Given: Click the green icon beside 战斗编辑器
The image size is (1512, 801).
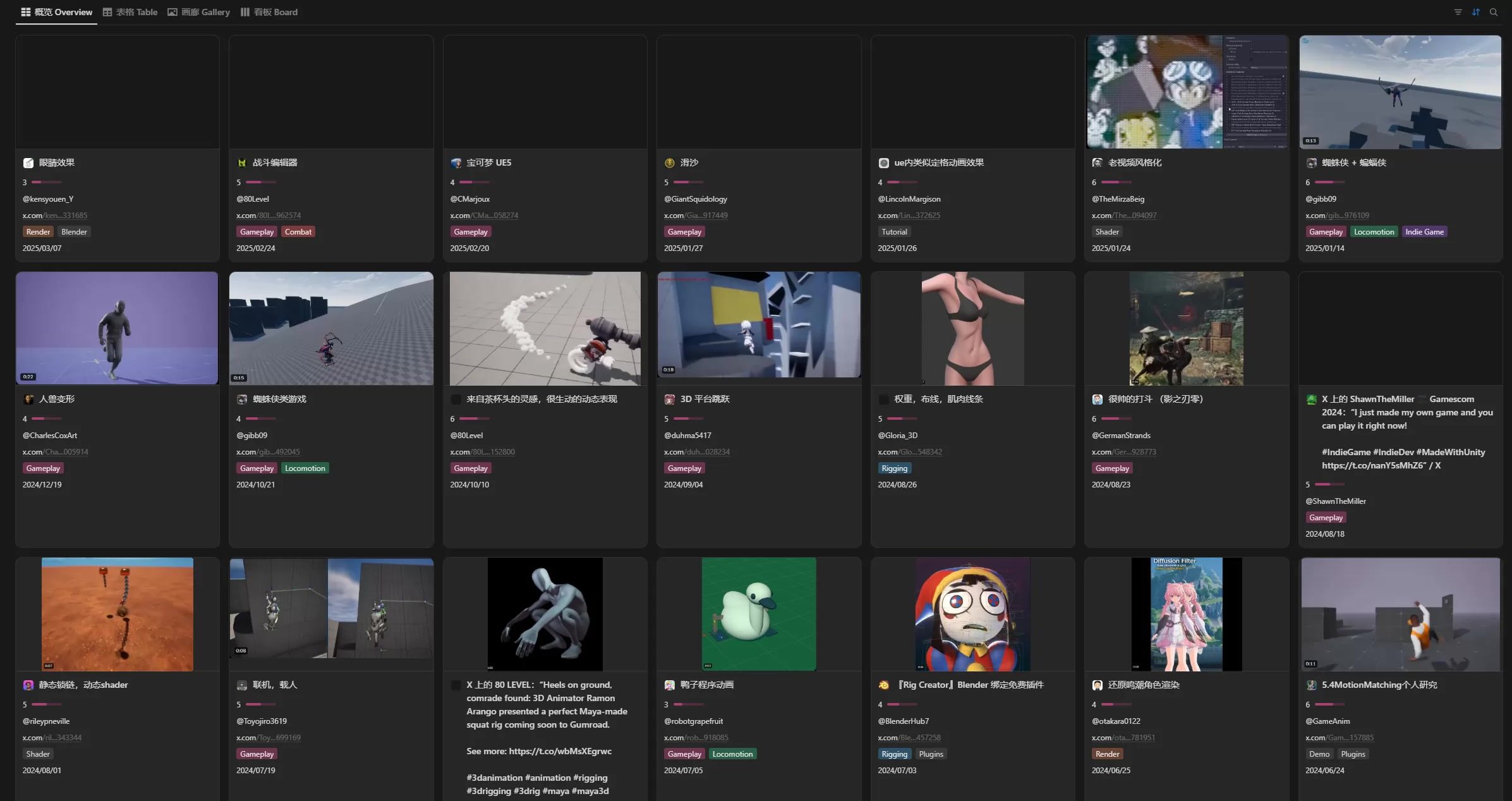Looking at the screenshot, I should (242, 163).
